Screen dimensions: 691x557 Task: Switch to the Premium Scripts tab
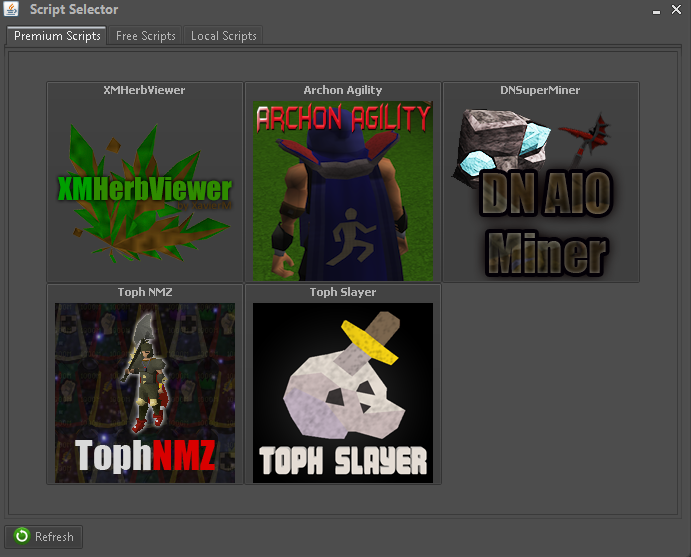56,36
